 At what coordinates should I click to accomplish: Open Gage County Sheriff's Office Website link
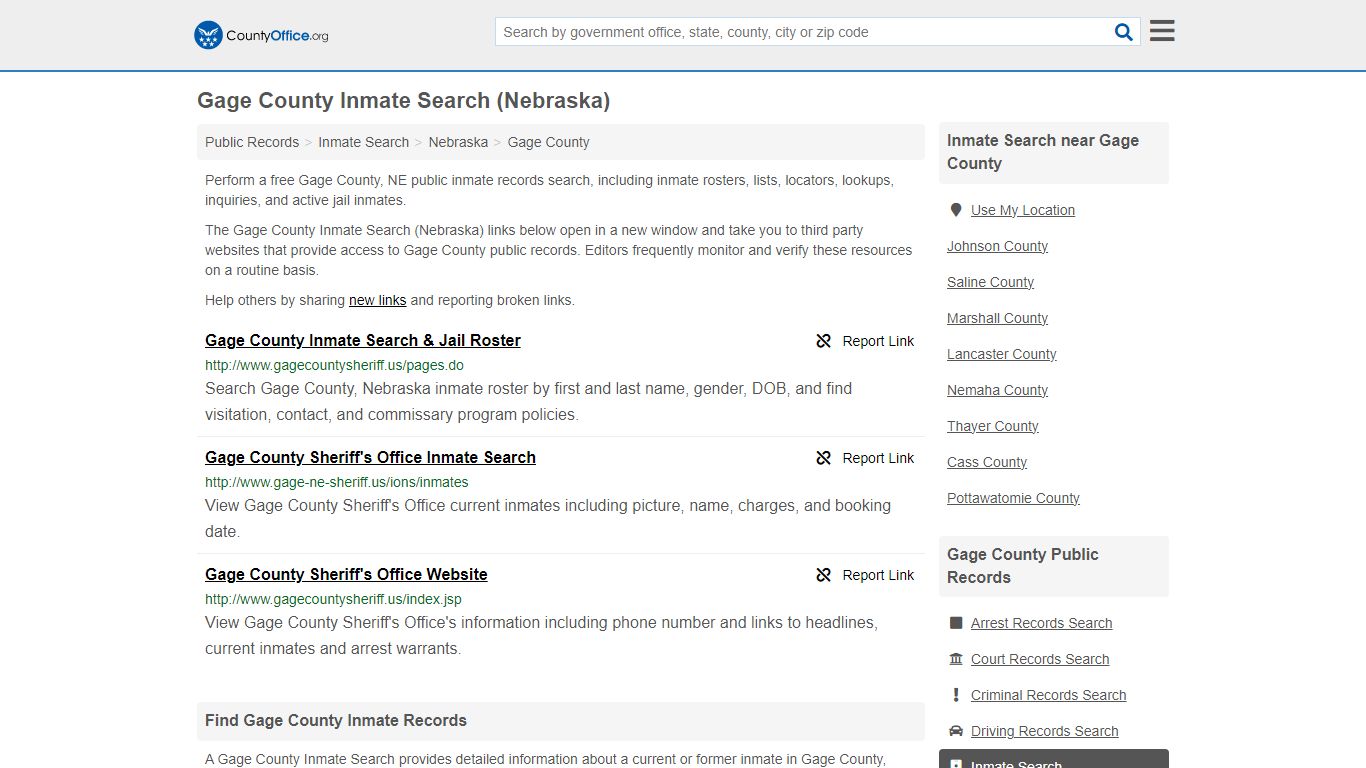(x=346, y=574)
